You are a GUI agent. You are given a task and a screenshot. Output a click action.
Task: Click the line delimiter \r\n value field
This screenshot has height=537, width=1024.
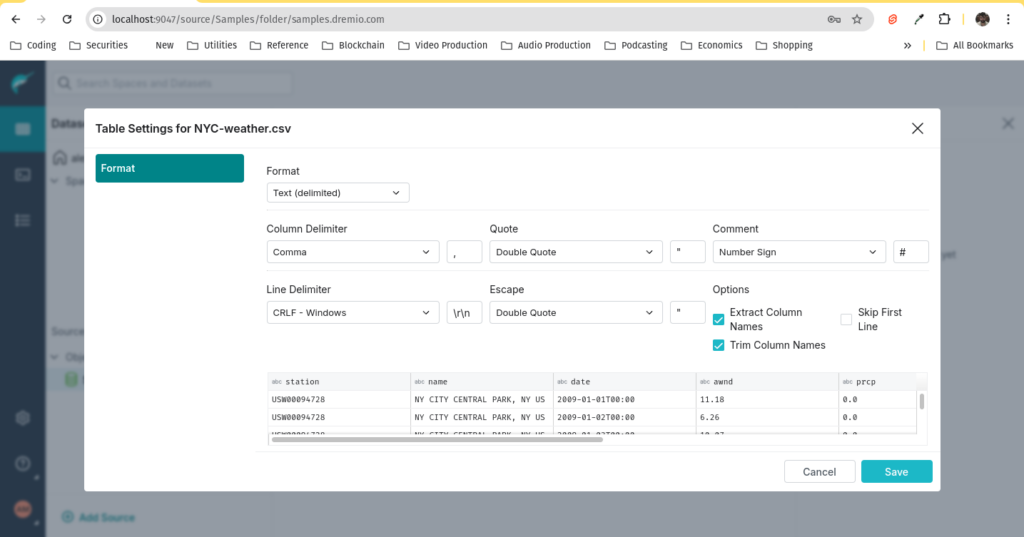pos(464,312)
